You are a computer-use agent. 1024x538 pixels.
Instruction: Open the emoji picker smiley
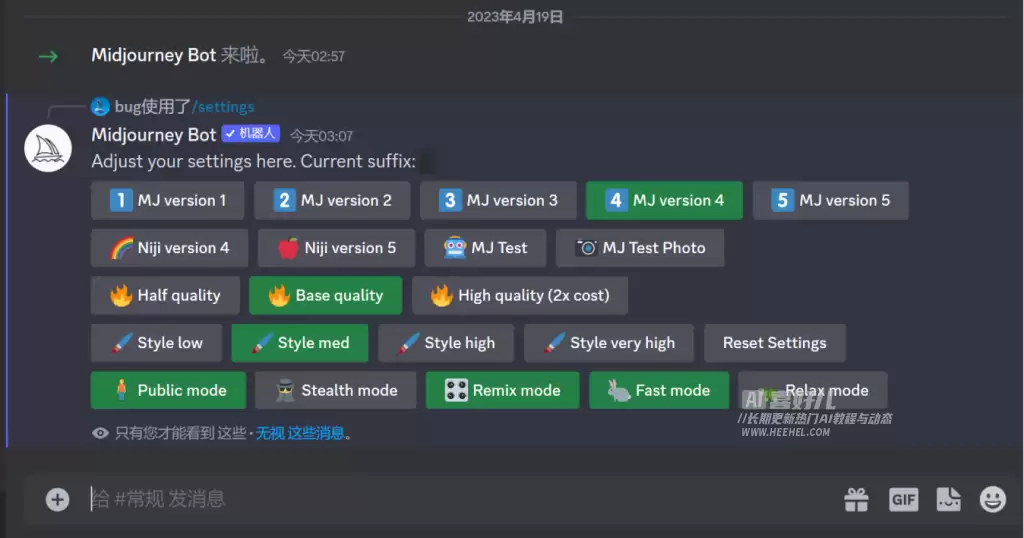[993, 500]
